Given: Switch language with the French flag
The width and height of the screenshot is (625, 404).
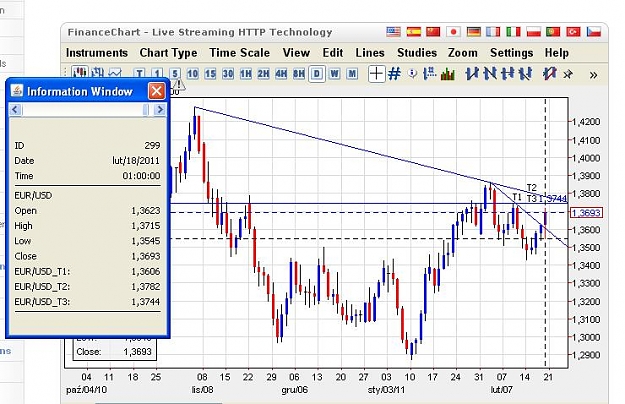Looking at the screenshot, I should 493,32.
